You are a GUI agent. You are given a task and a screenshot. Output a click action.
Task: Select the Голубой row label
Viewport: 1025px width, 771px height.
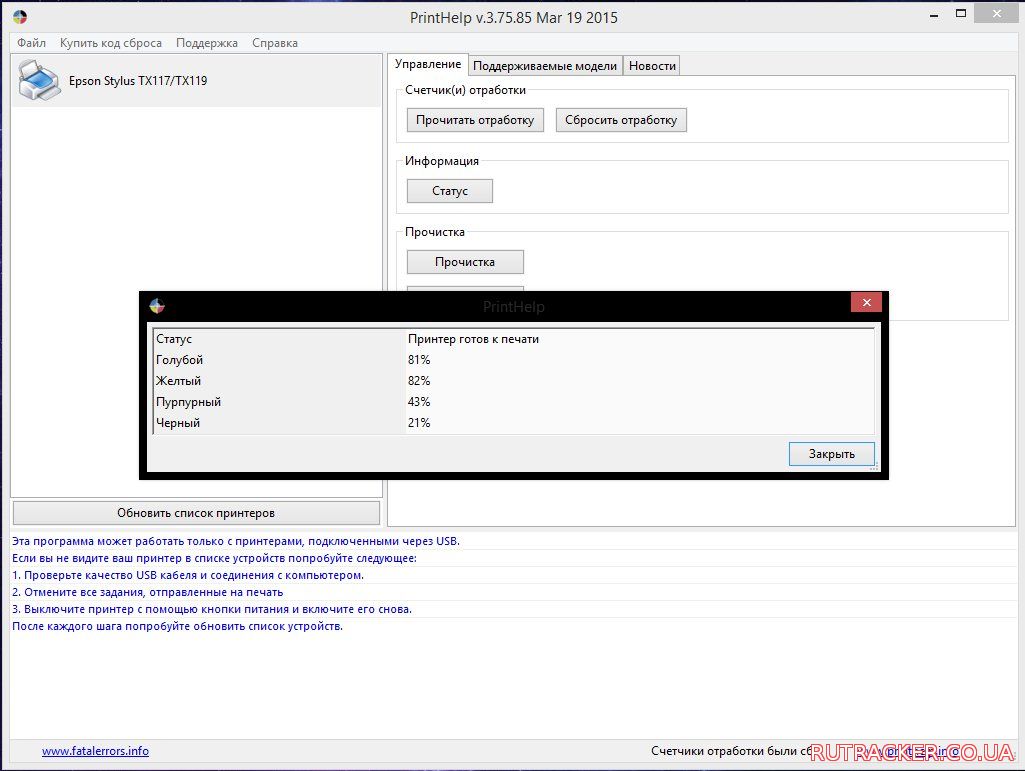click(x=180, y=360)
